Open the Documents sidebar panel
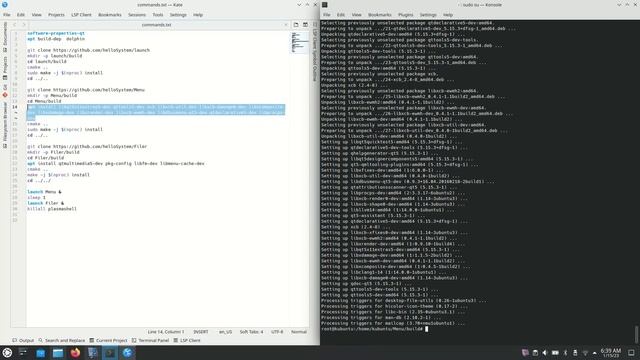Viewport: 640px width, 360px height. click(5, 37)
